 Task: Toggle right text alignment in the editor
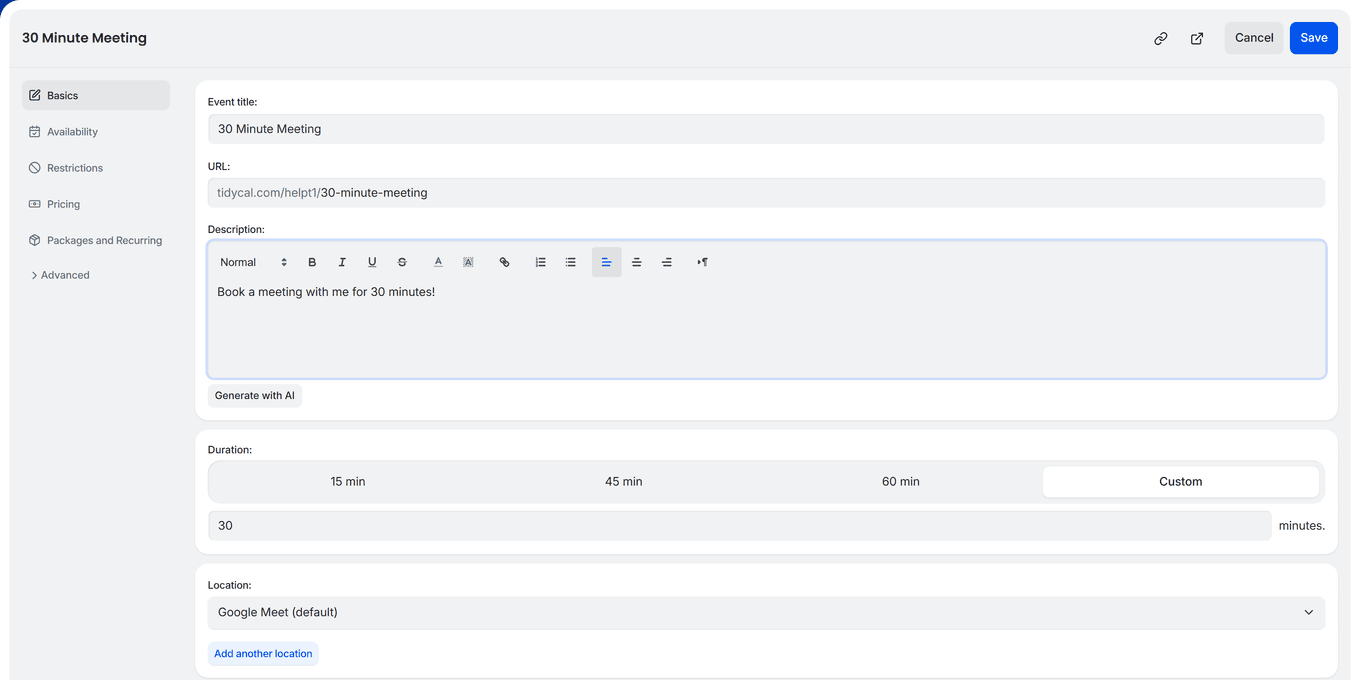(667, 261)
